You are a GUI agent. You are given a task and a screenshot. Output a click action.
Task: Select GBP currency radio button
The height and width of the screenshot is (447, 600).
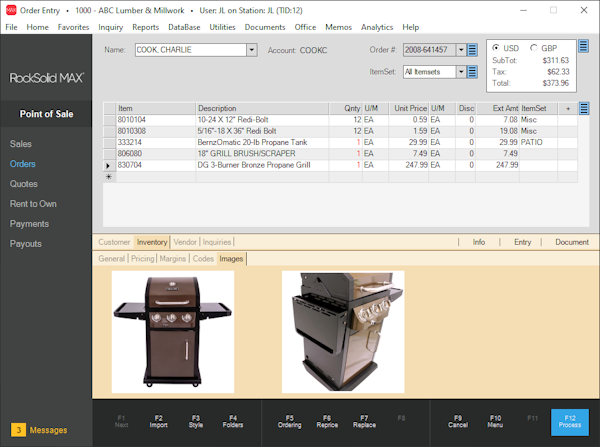[x=534, y=48]
